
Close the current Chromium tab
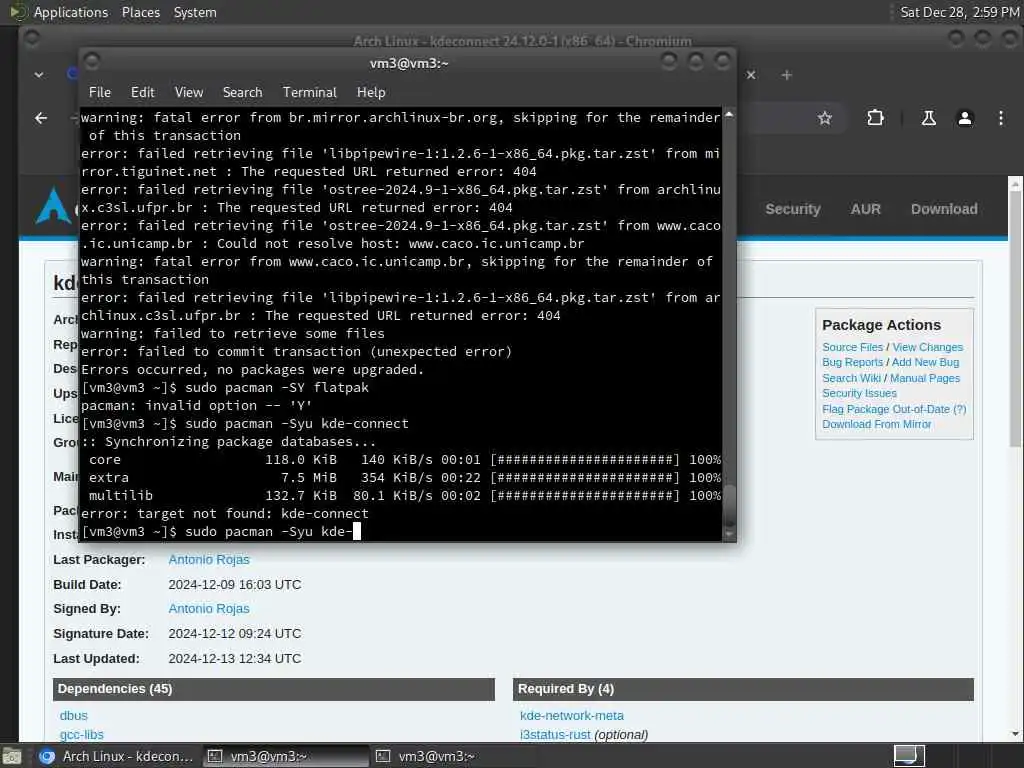click(x=751, y=75)
